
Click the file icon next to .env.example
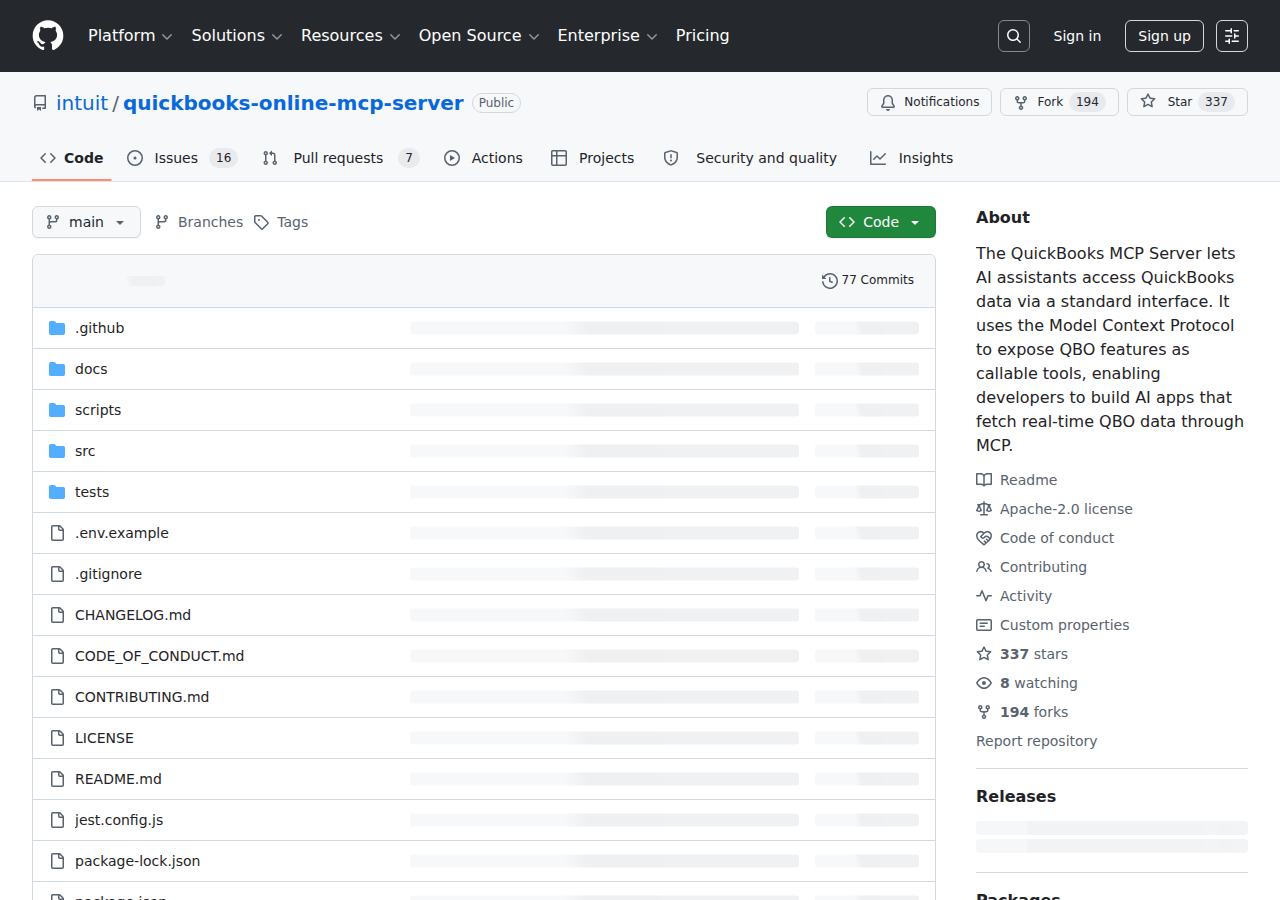57,533
